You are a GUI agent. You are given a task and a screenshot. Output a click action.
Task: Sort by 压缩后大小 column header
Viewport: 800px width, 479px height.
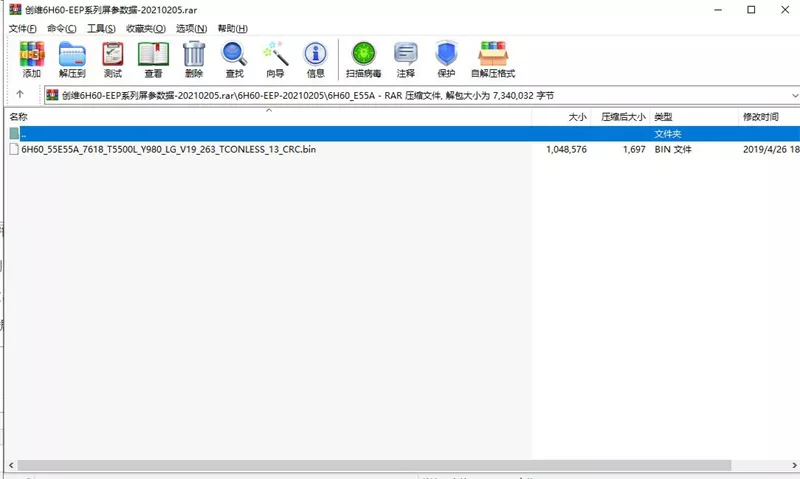(620, 117)
